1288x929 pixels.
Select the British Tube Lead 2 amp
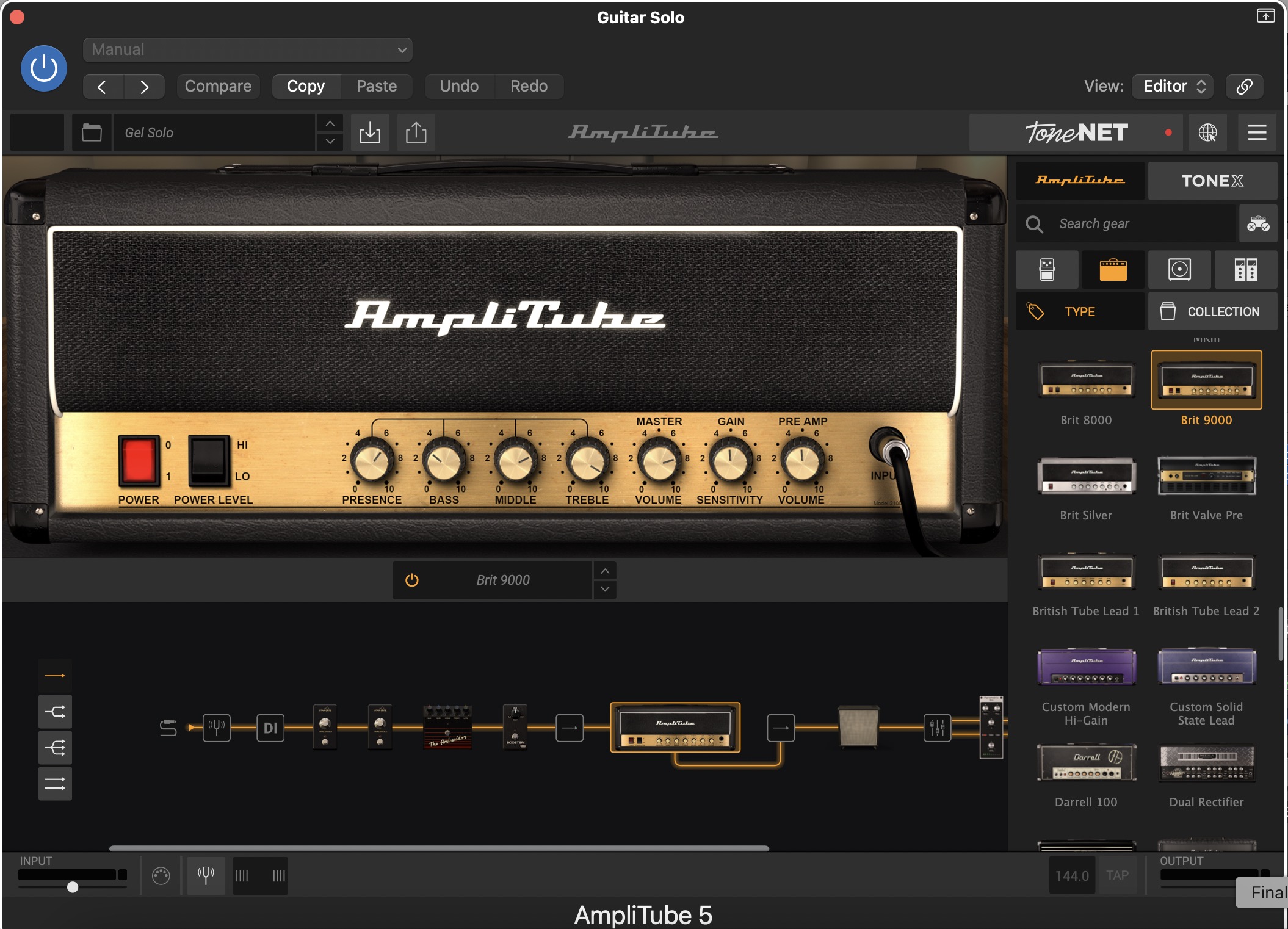(x=1206, y=572)
